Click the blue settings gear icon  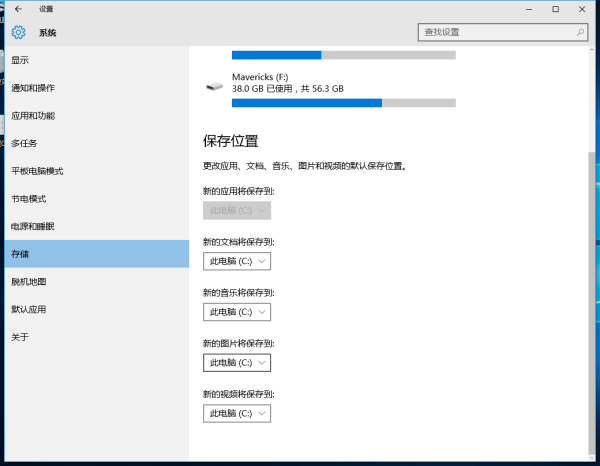click(18, 33)
